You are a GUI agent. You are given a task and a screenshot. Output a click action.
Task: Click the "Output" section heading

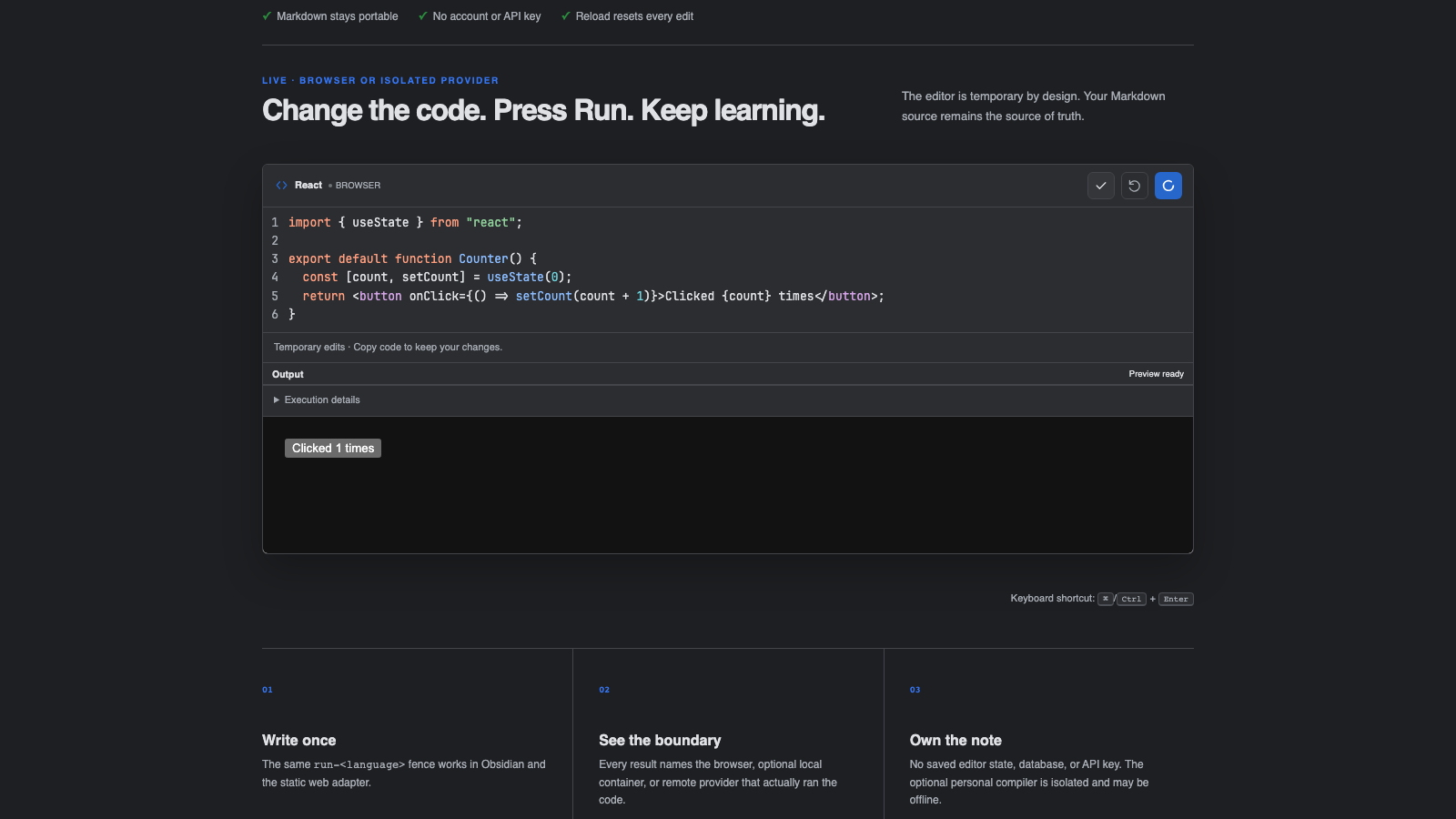click(288, 375)
